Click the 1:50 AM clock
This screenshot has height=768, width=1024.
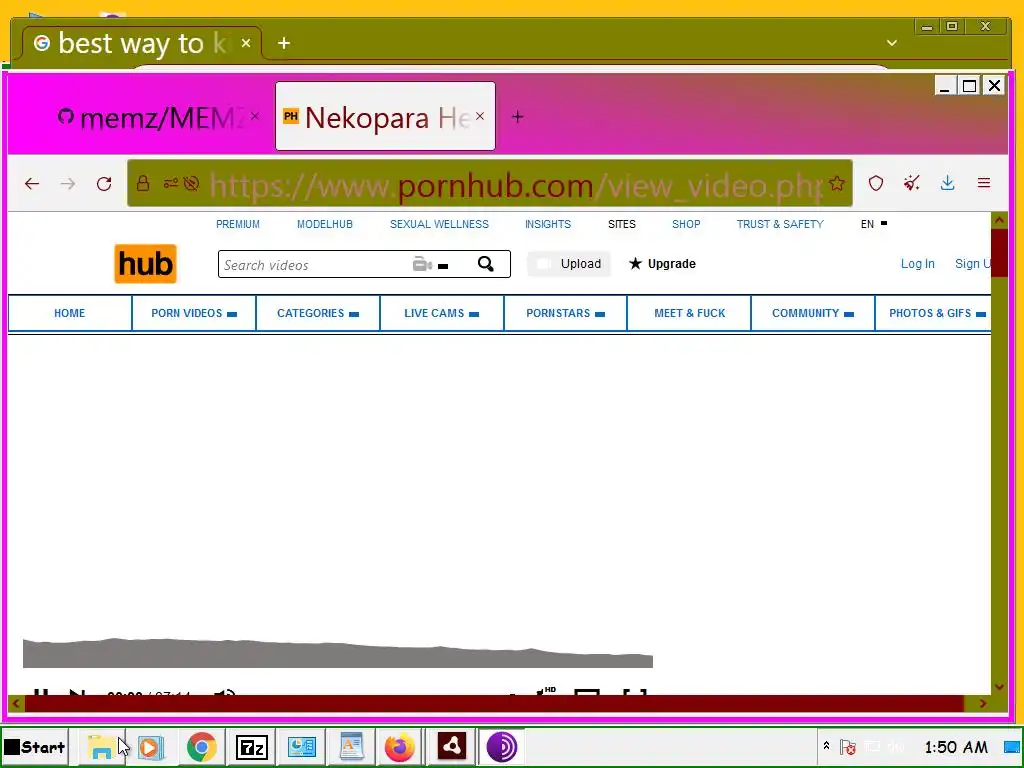956,747
